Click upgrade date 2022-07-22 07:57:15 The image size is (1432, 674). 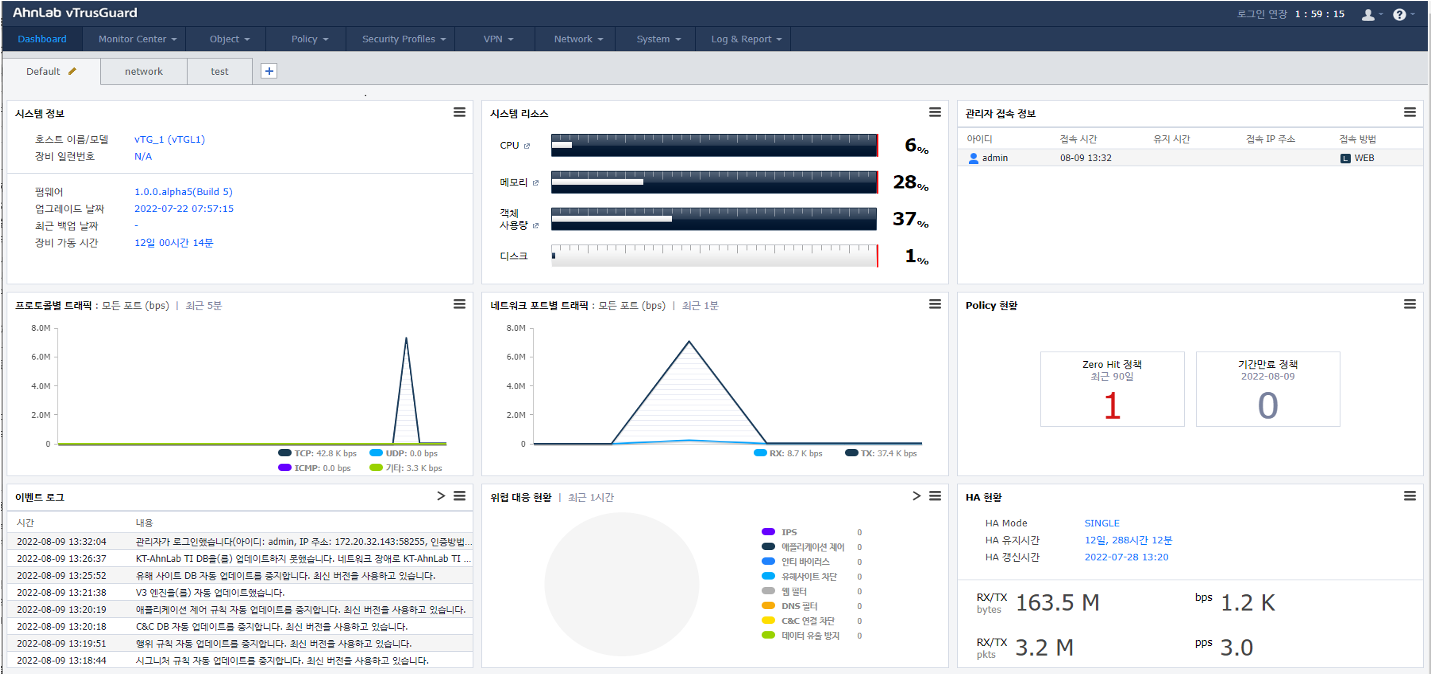[x=184, y=209]
